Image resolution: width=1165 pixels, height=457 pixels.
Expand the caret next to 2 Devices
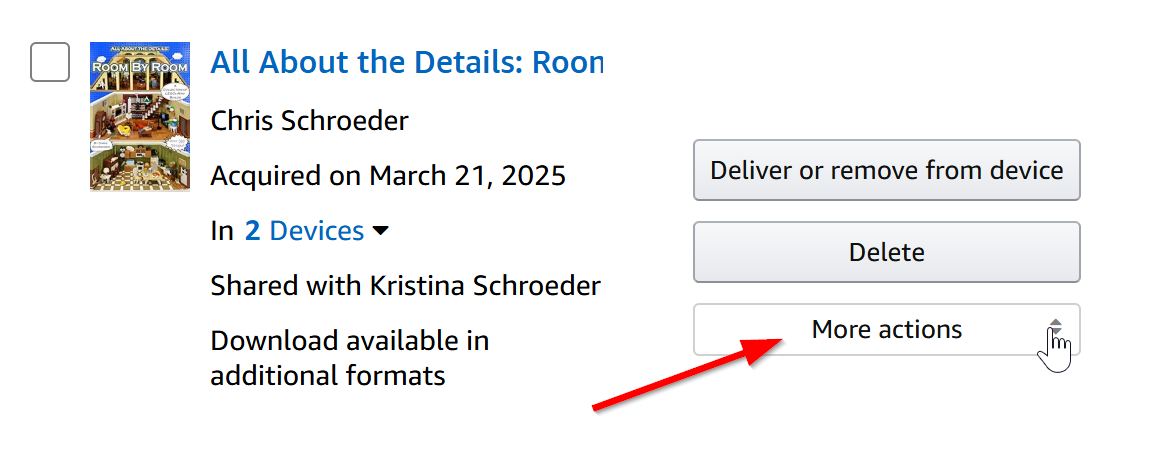(380, 231)
